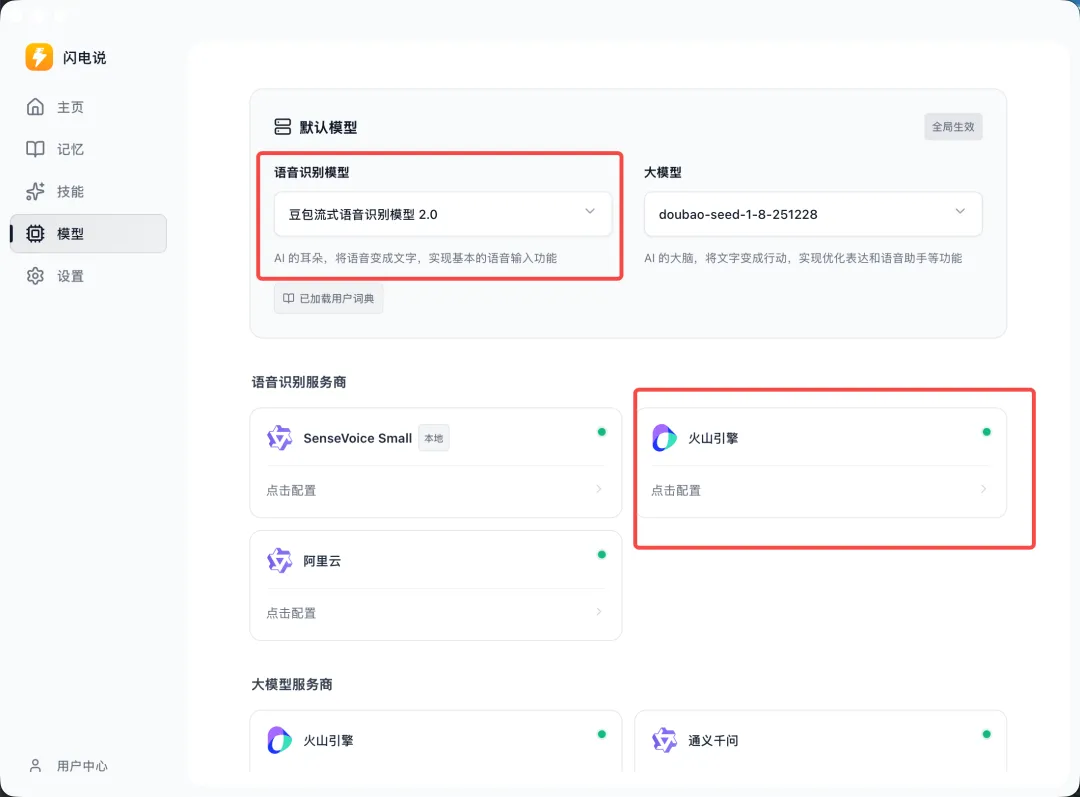Click the 通义千问 provider logo
The width and height of the screenshot is (1080, 797).
click(x=664, y=741)
